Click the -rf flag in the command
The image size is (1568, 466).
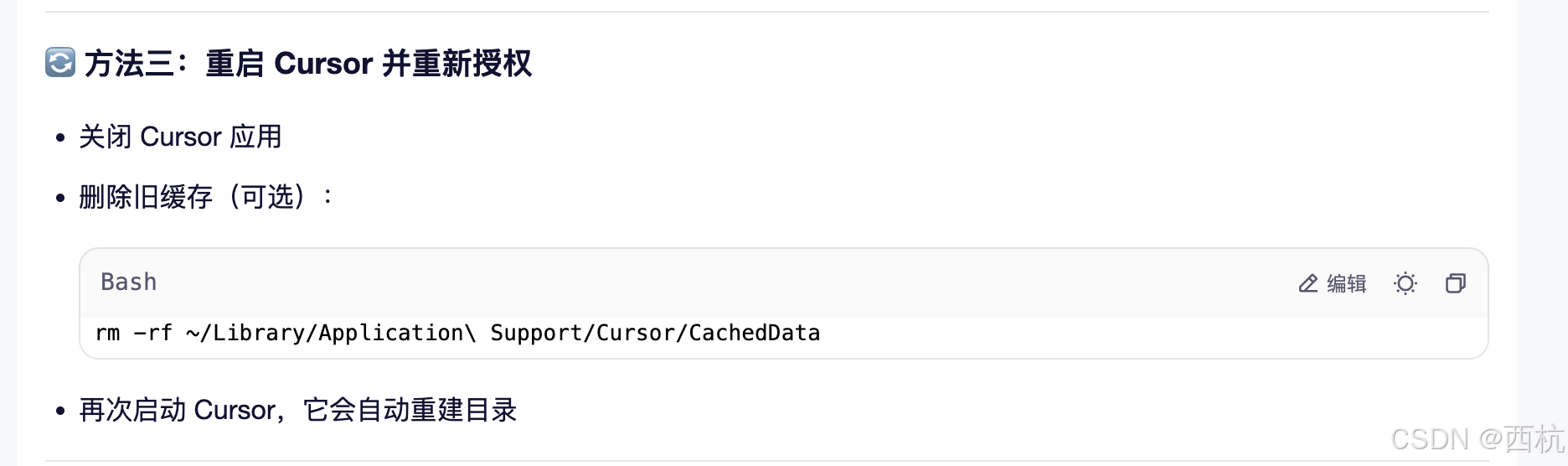coord(153,333)
